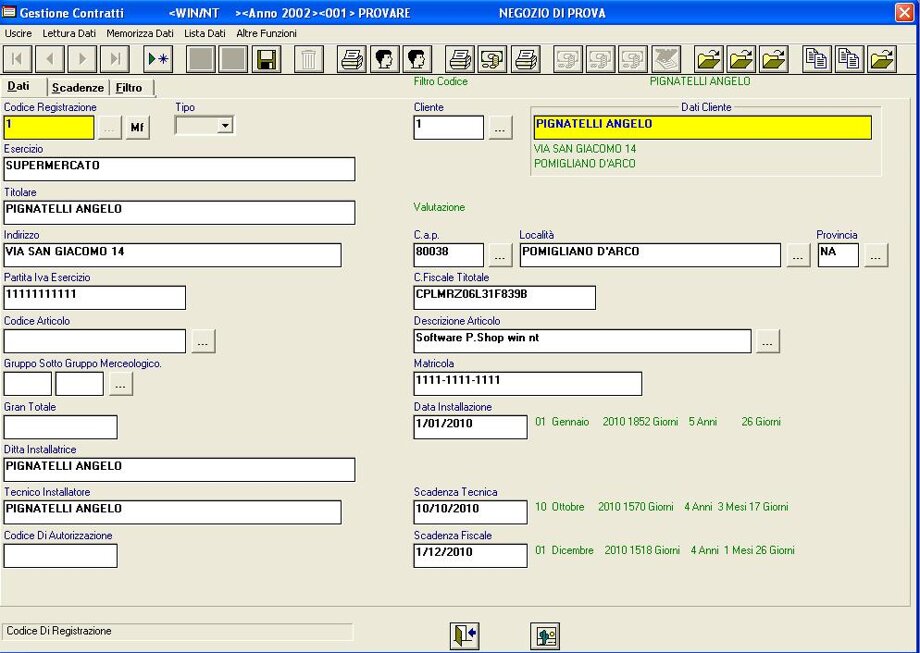Click the exit door icon at bottom
The height and width of the screenshot is (653, 920).
coord(465,635)
